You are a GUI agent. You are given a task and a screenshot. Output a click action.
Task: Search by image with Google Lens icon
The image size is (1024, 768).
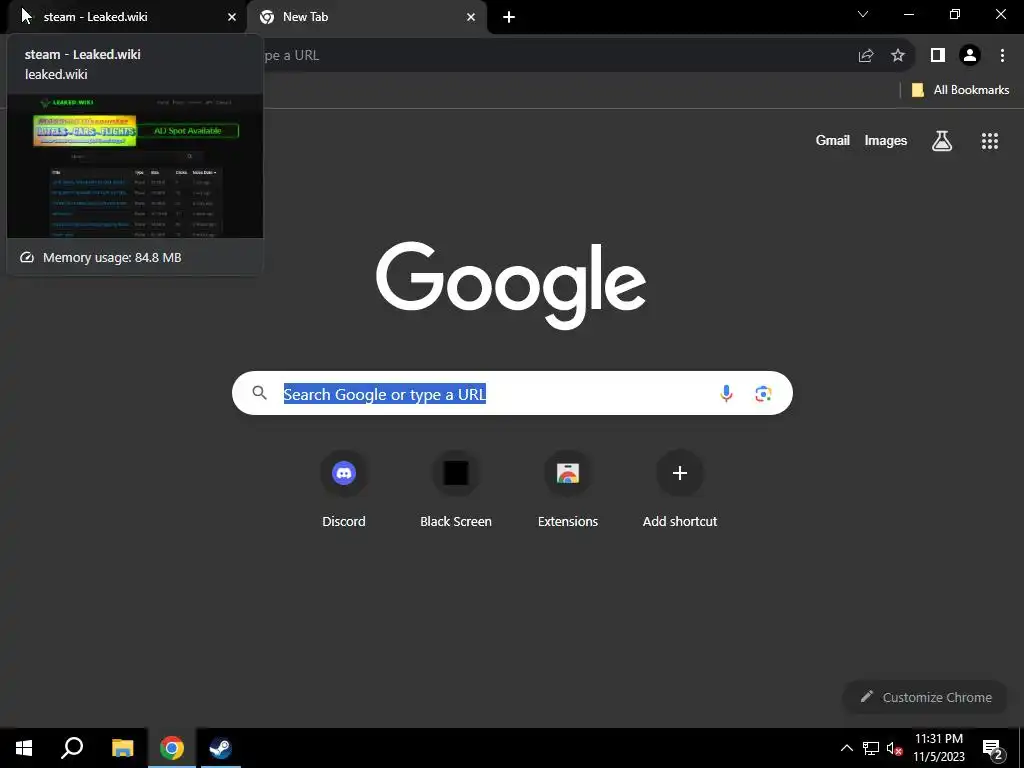coord(763,393)
